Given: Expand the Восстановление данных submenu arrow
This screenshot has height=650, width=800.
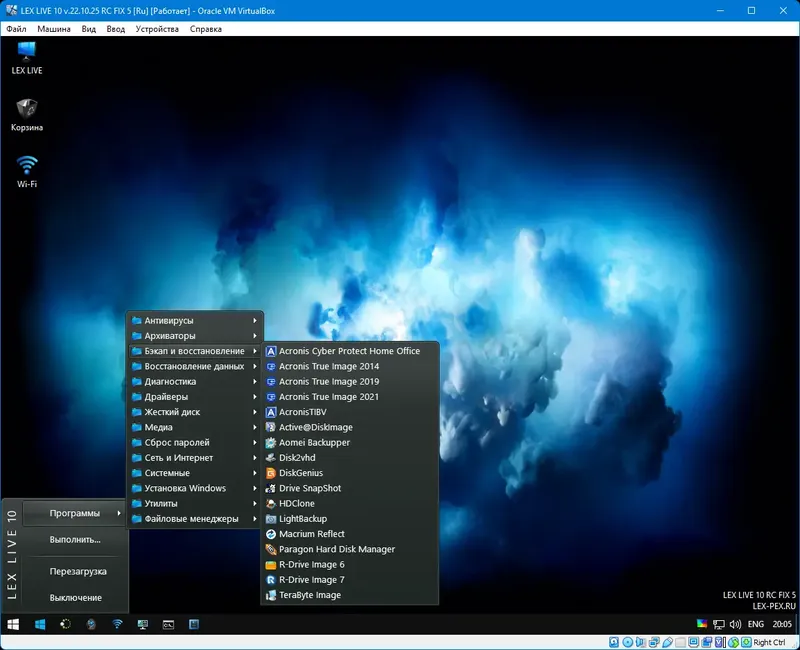Looking at the screenshot, I should [x=255, y=366].
